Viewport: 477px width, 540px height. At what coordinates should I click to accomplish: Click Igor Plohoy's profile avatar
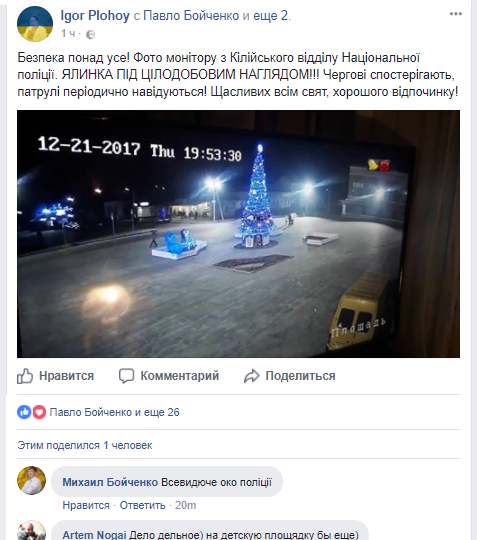pyautogui.click(x=35, y=24)
